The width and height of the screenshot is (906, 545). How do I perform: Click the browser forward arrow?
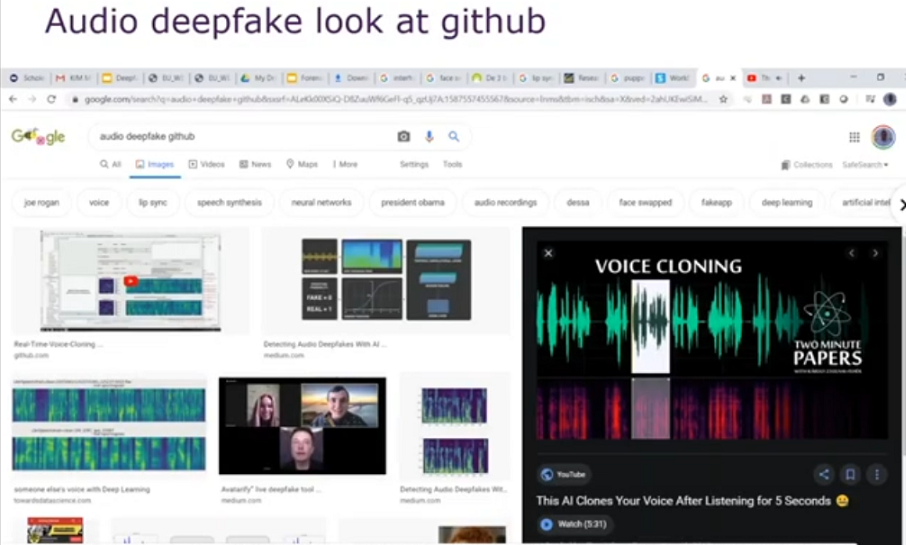click(x=32, y=99)
